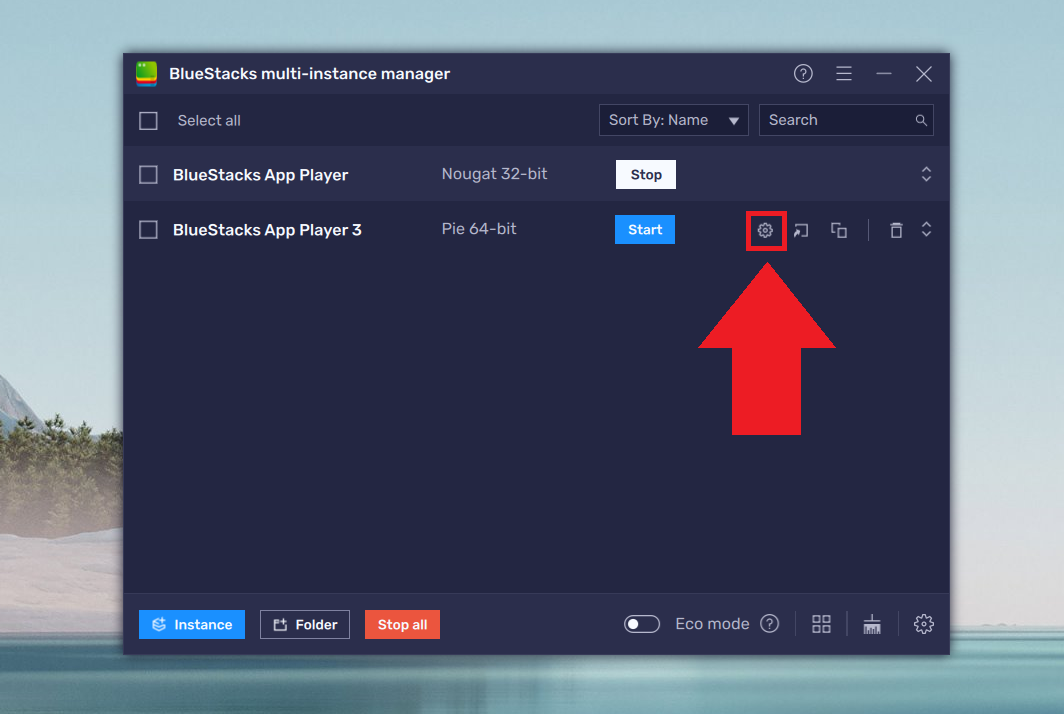Open the arrange windows grid view
Screen dimensions: 1064x714
pos(821,623)
